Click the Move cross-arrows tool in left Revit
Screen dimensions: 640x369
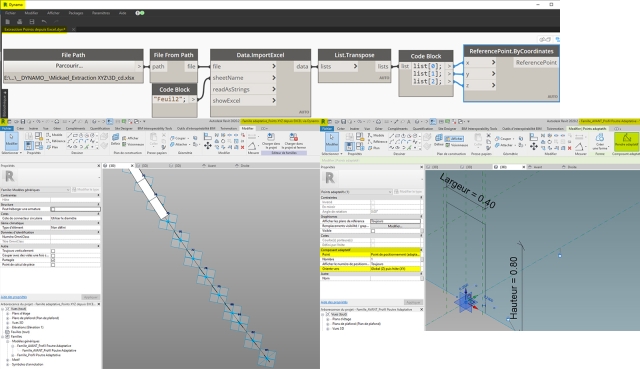click(x=207, y=145)
